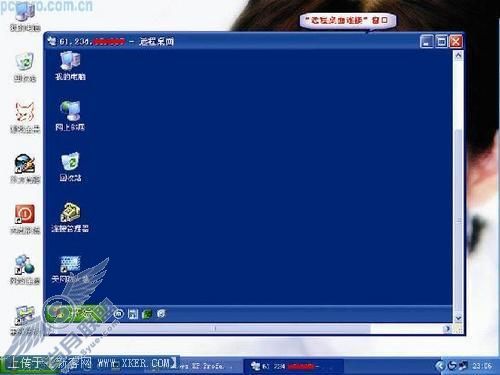
Task: Open the fox-head icon on the local desktop
Action: tap(25, 117)
